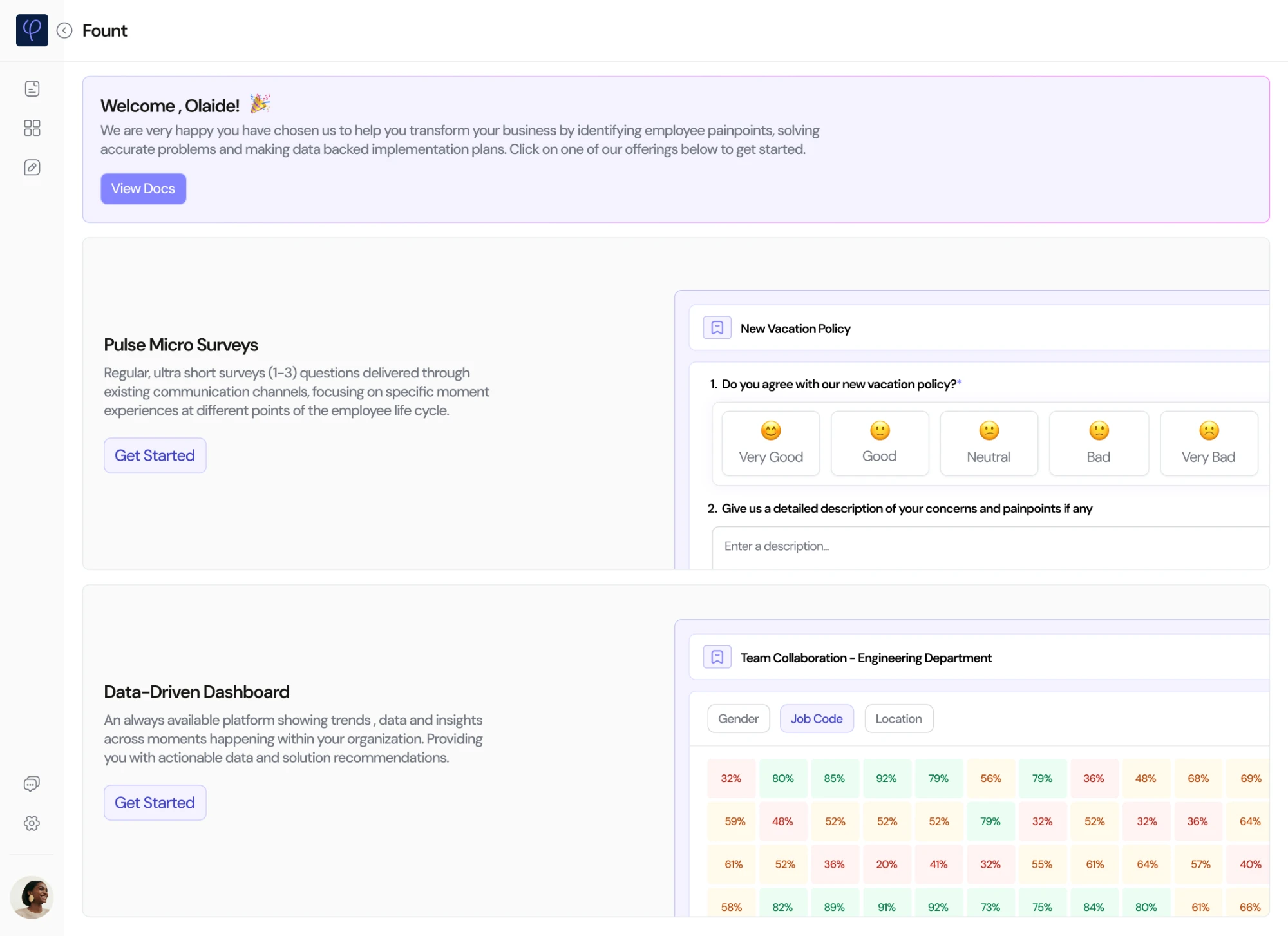This screenshot has width=1288, height=936.
Task: Click the 32% cell in first heatmap row
Action: 731,778
